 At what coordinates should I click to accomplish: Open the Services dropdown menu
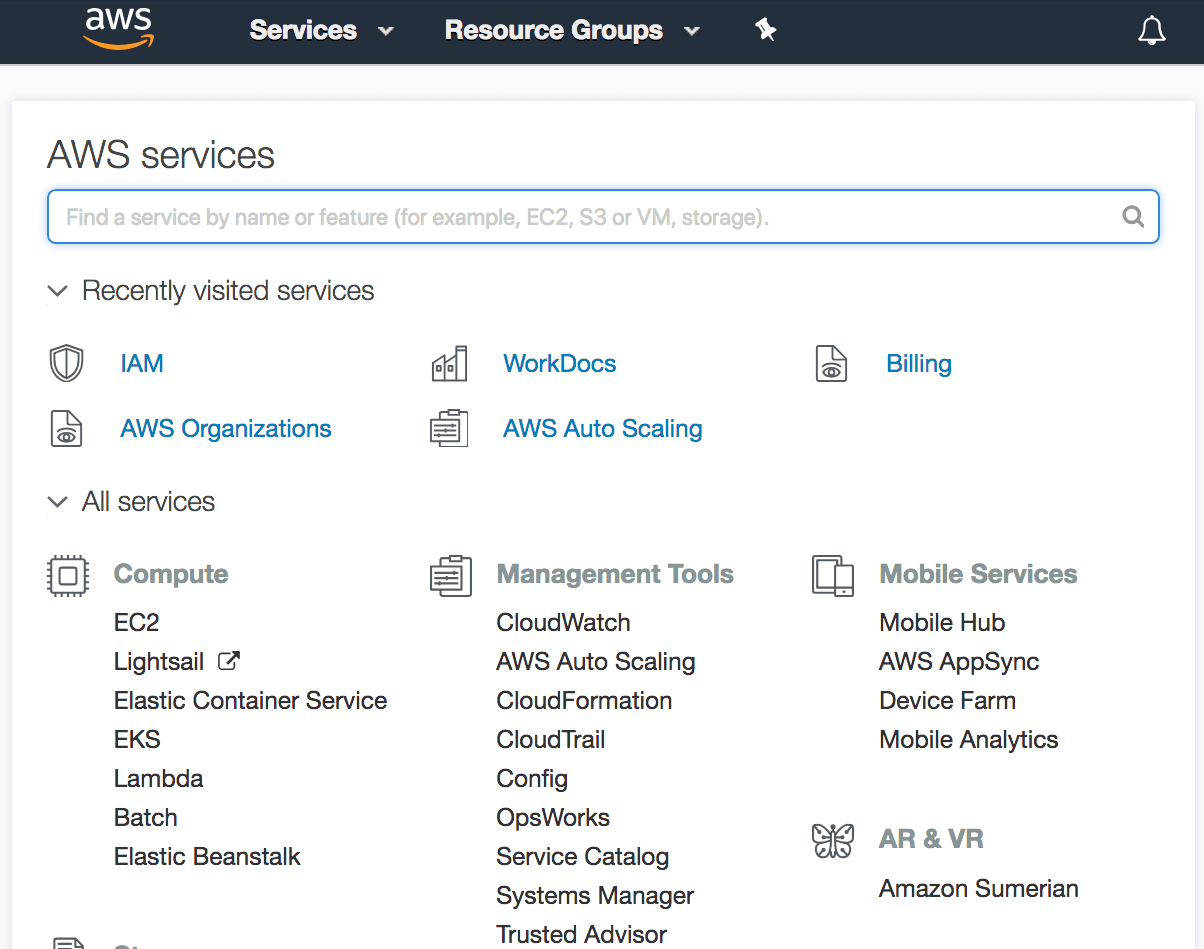click(322, 30)
